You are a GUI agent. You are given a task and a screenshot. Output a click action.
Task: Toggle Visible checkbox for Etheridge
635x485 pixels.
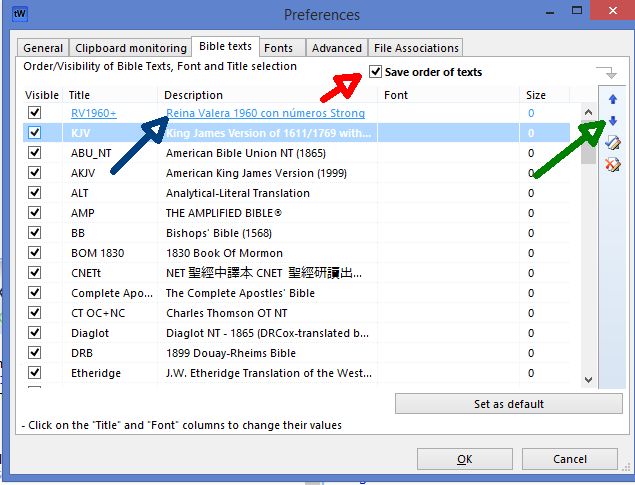click(x=34, y=372)
